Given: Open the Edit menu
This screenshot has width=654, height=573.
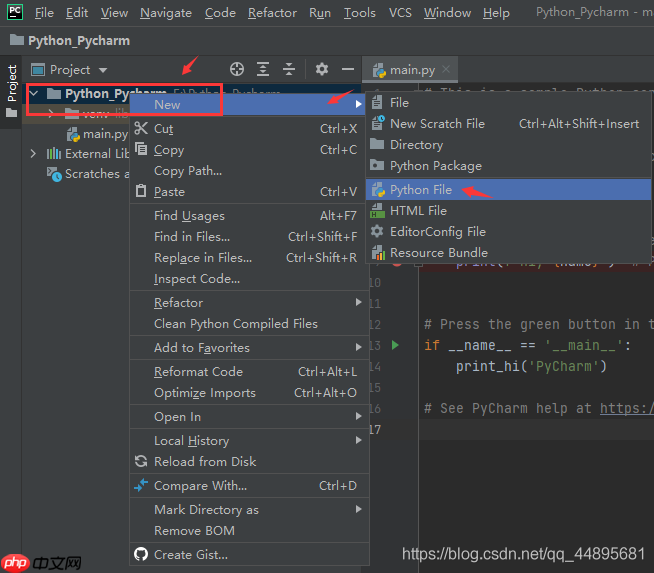Looking at the screenshot, I should [x=77, y=13].
